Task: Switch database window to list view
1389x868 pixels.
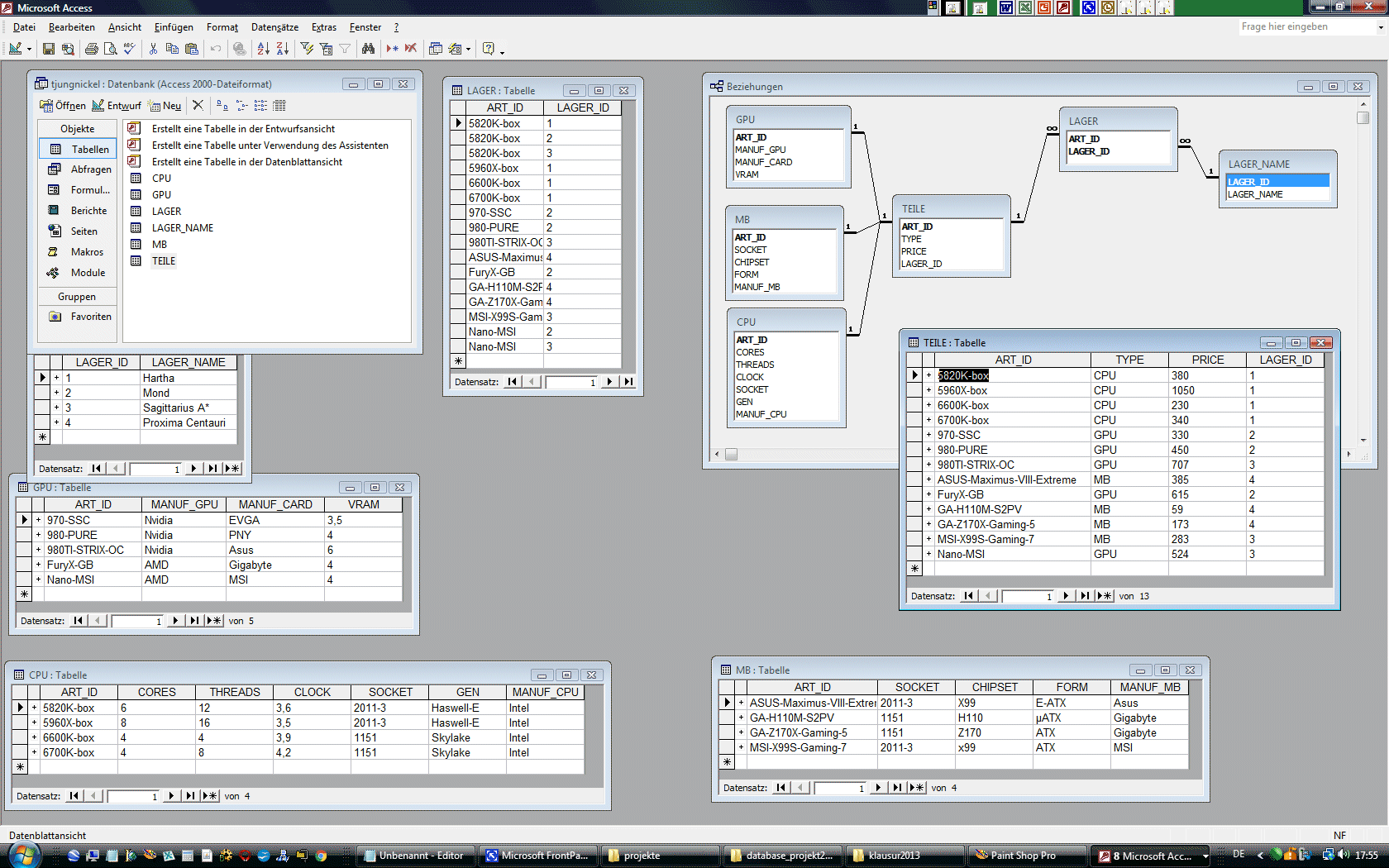Action: pos(260,105)
